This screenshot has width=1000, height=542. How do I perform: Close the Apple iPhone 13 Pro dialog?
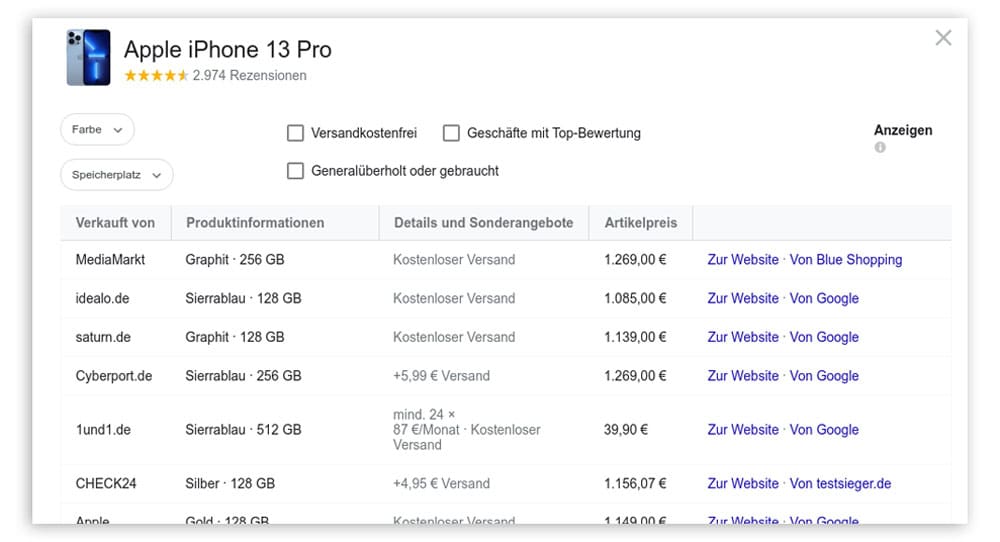[943, 38]
